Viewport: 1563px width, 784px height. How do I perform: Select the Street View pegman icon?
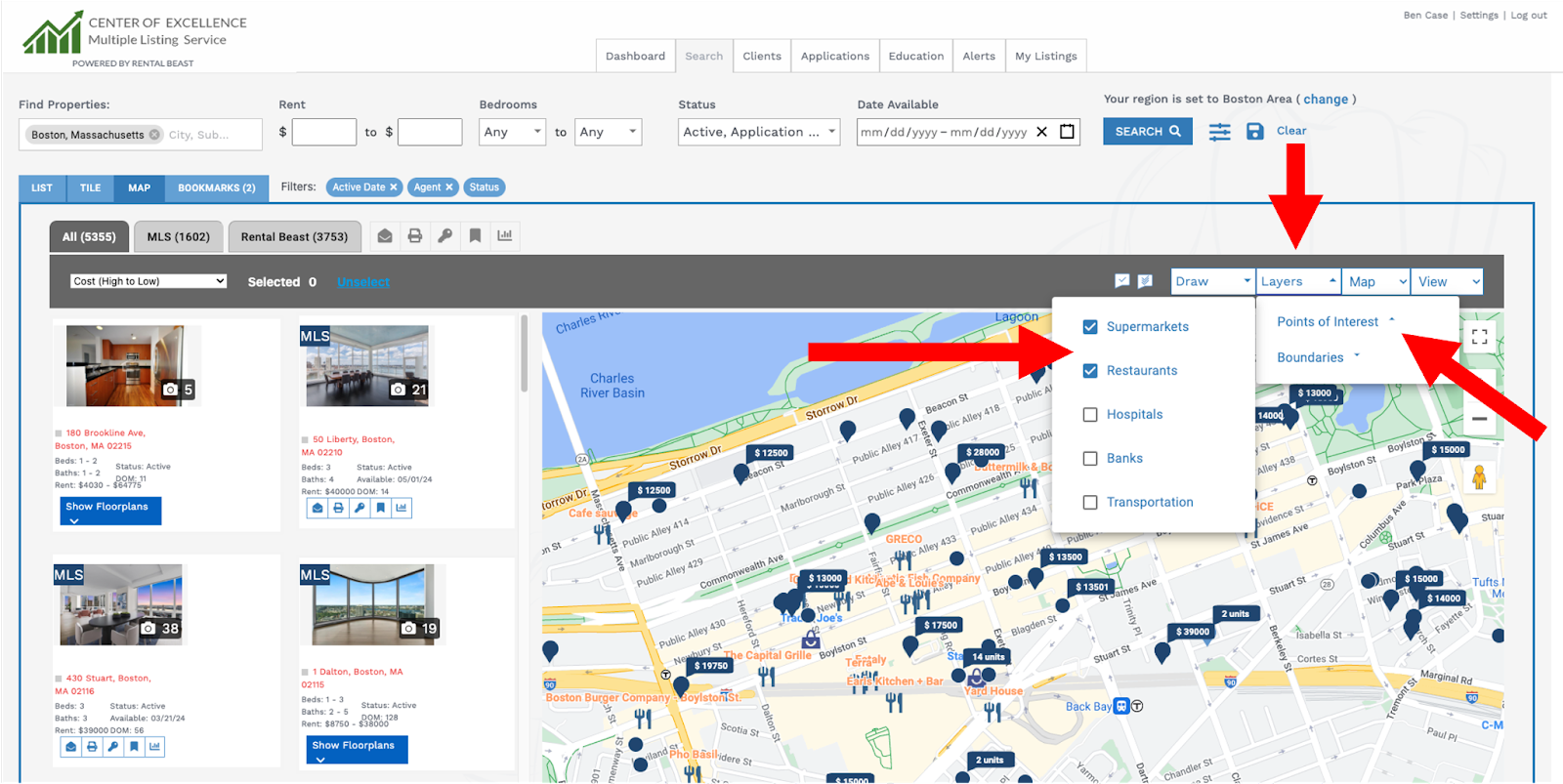[x=1479, y=477]
